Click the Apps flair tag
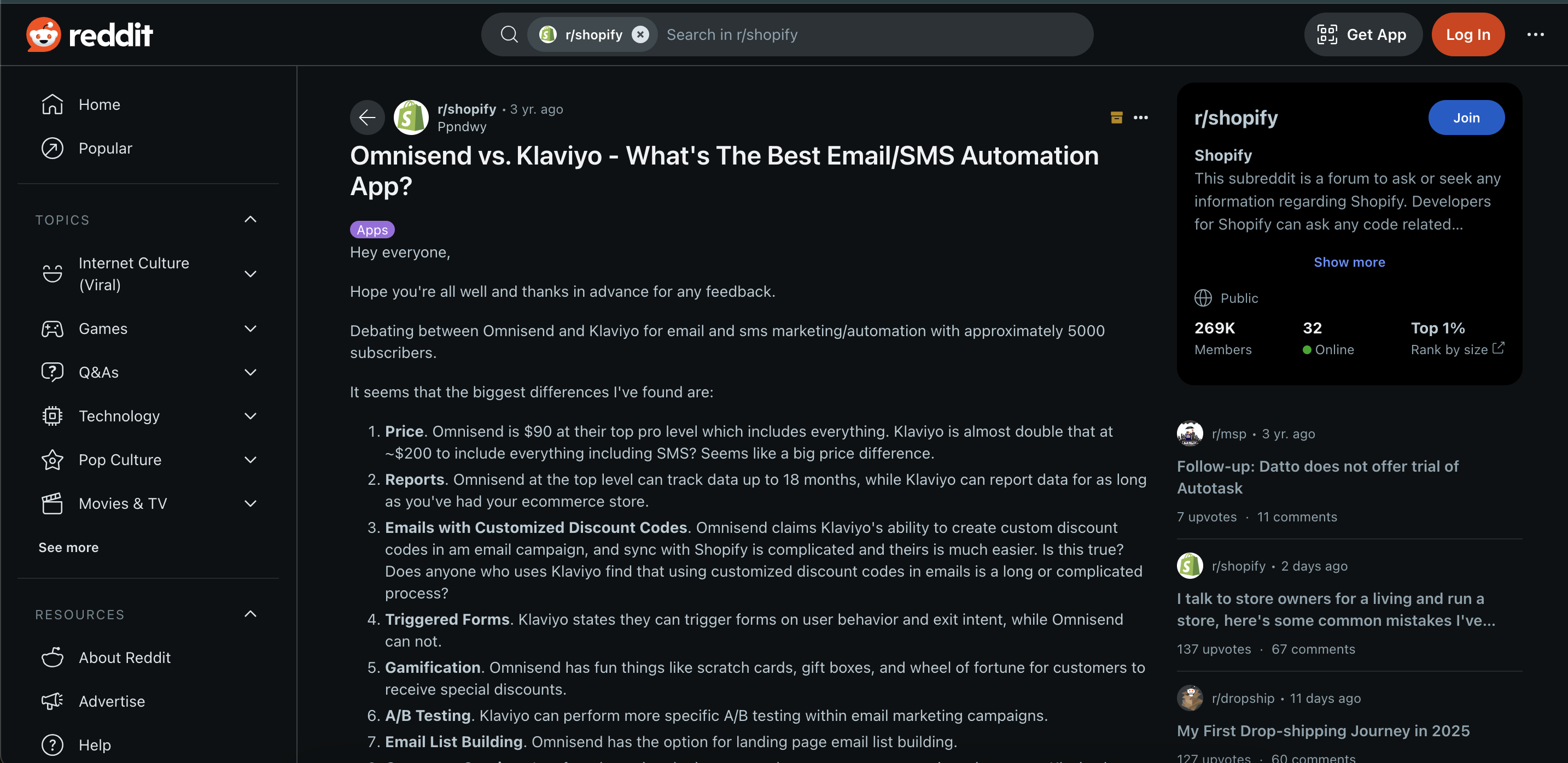1568x763 pixels. 372,230
